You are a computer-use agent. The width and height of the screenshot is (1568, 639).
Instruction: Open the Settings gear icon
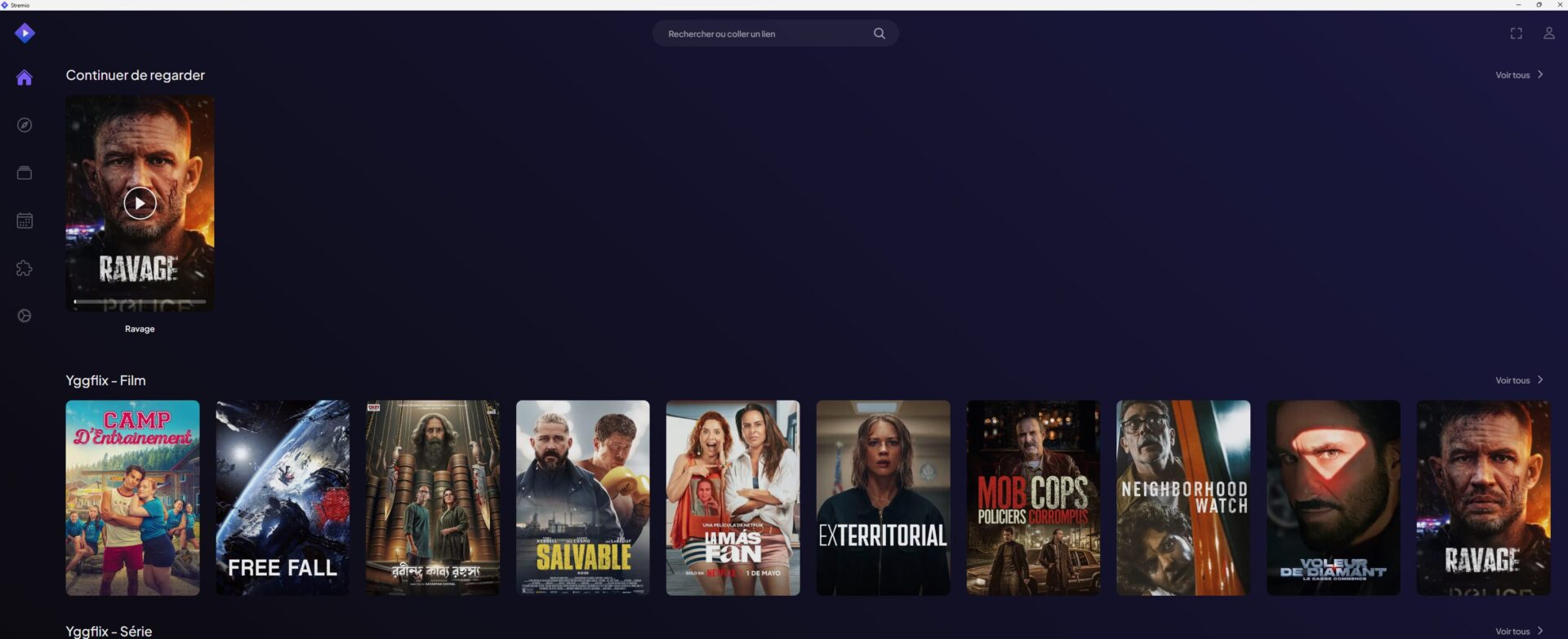pyautogui.click(x=24, y=316)
